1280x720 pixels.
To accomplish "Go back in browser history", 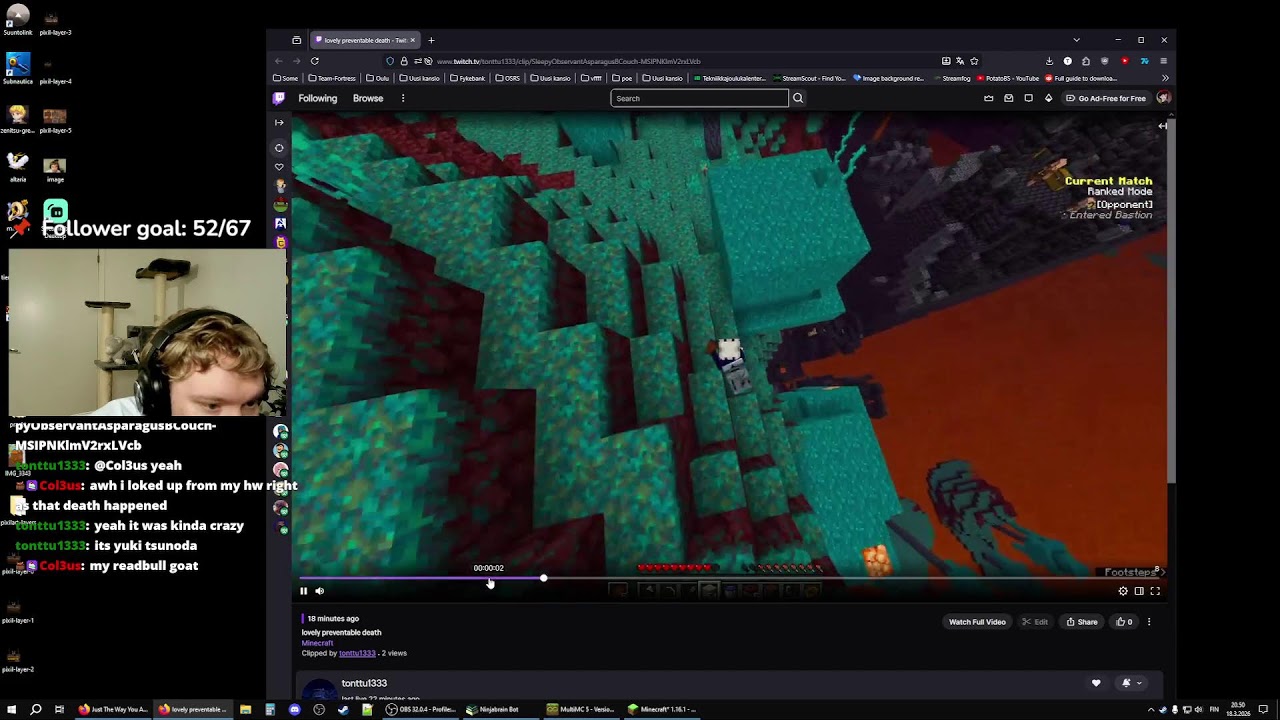I will pos(279,61).
